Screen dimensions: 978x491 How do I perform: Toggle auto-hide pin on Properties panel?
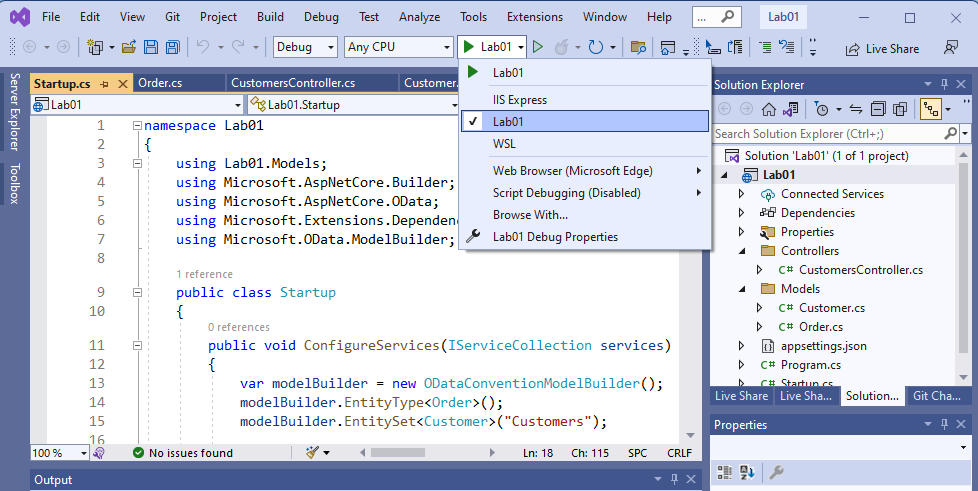944,424
